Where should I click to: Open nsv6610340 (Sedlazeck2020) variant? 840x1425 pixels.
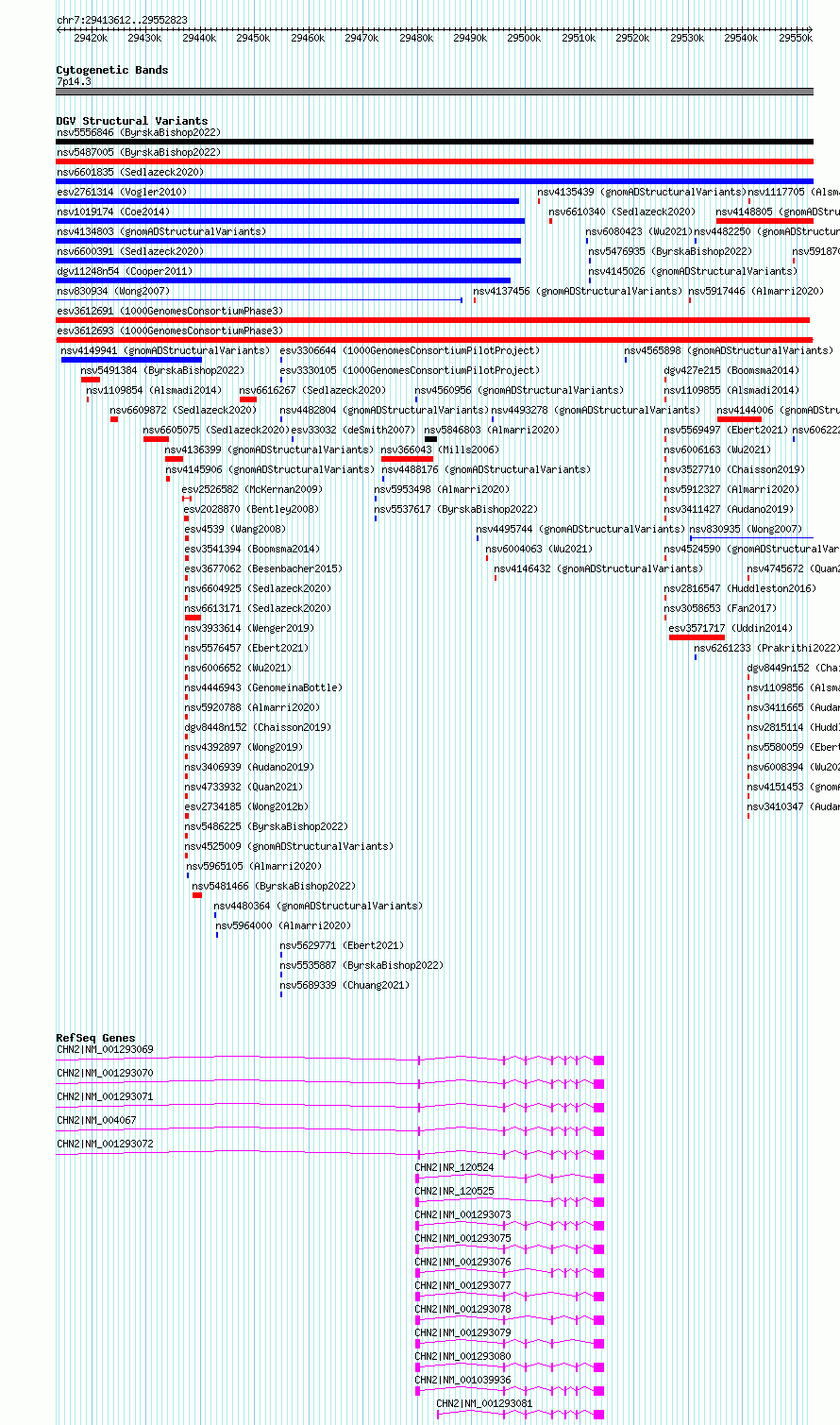622,212
